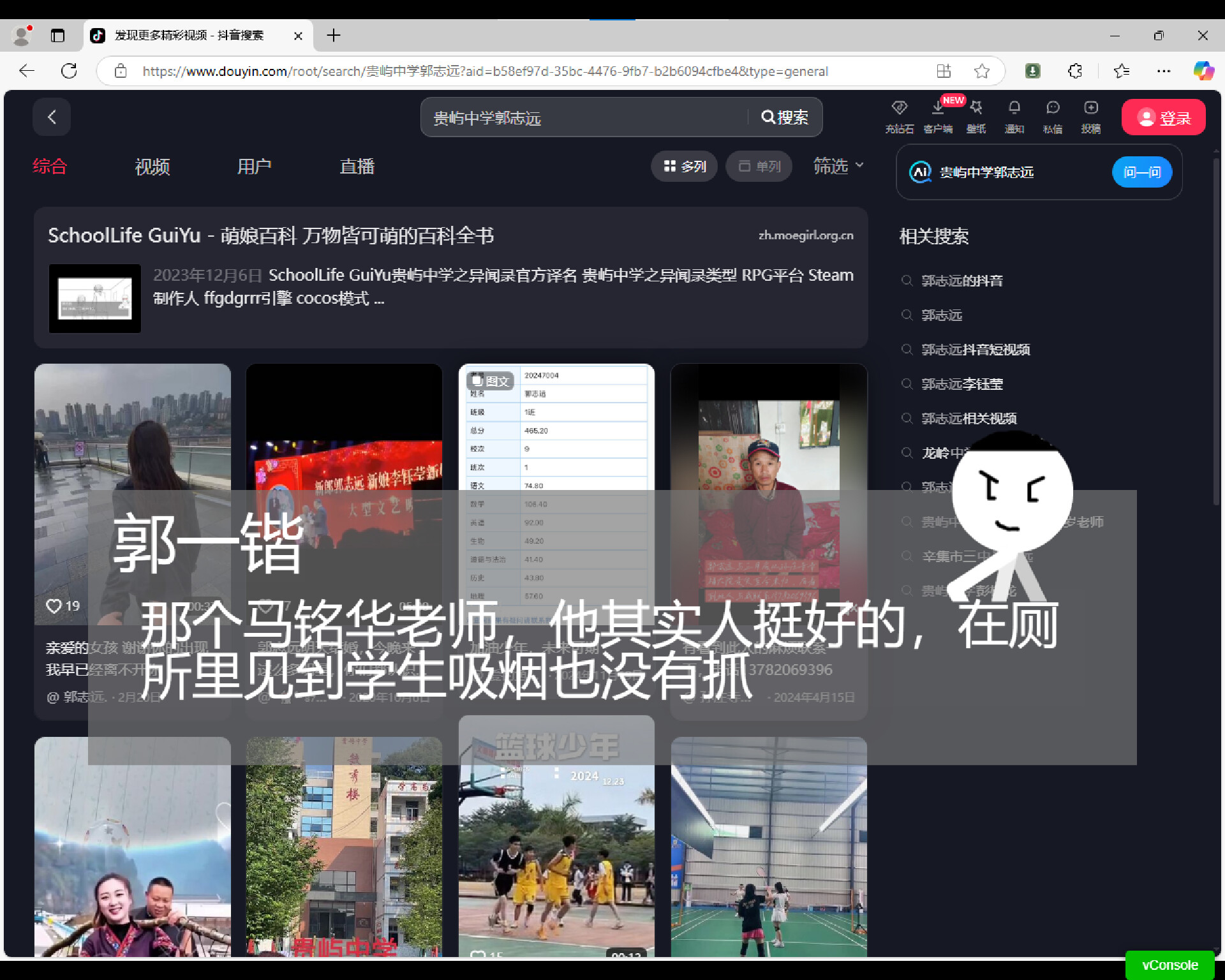1225x980 pixels.
Task: Switch to 多列 multi-column view
Action: pyautogui.click(x=684, y=166)
